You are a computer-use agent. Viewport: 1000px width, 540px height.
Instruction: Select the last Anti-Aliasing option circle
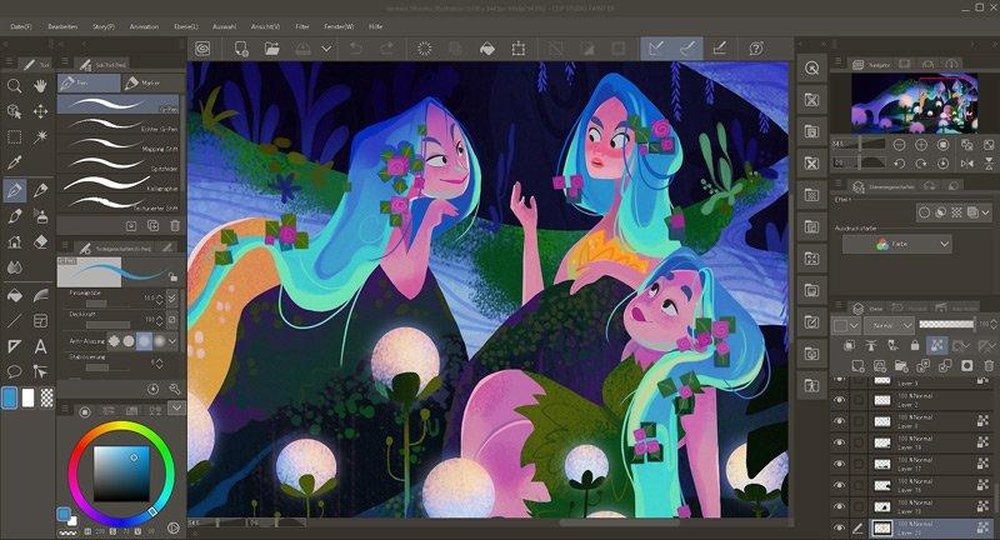click(x=159, y=341)
